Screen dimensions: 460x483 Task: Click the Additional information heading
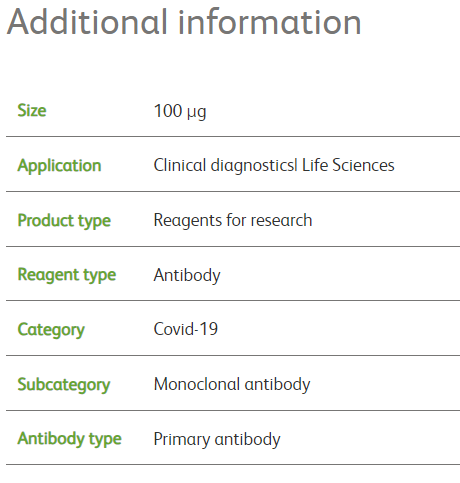[x=184, y=22]
